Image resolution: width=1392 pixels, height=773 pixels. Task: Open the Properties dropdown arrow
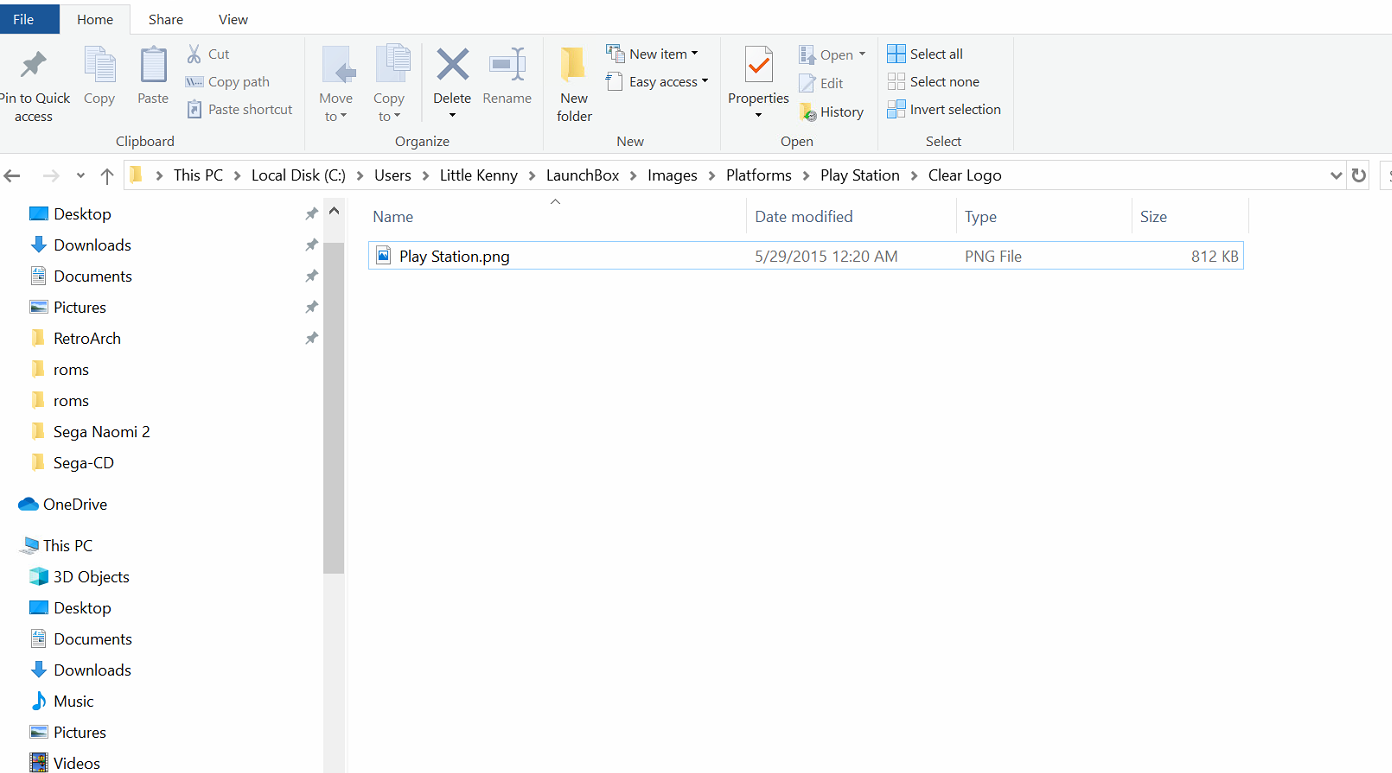[x=758, y=115]
